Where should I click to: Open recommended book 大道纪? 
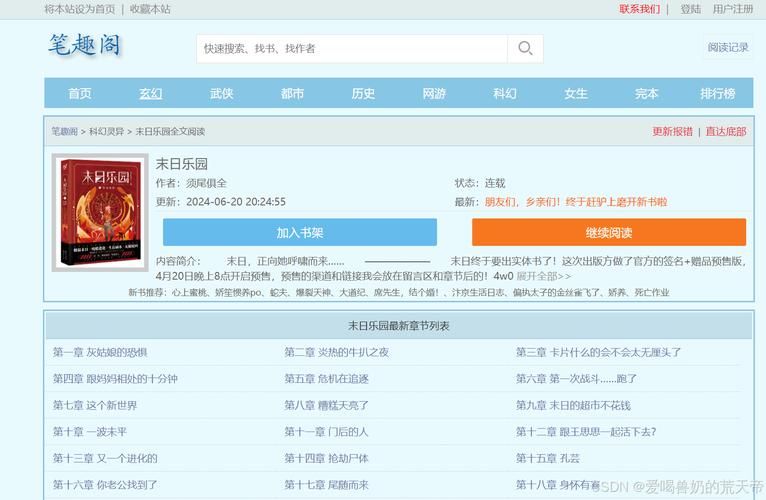pos(353,293)
